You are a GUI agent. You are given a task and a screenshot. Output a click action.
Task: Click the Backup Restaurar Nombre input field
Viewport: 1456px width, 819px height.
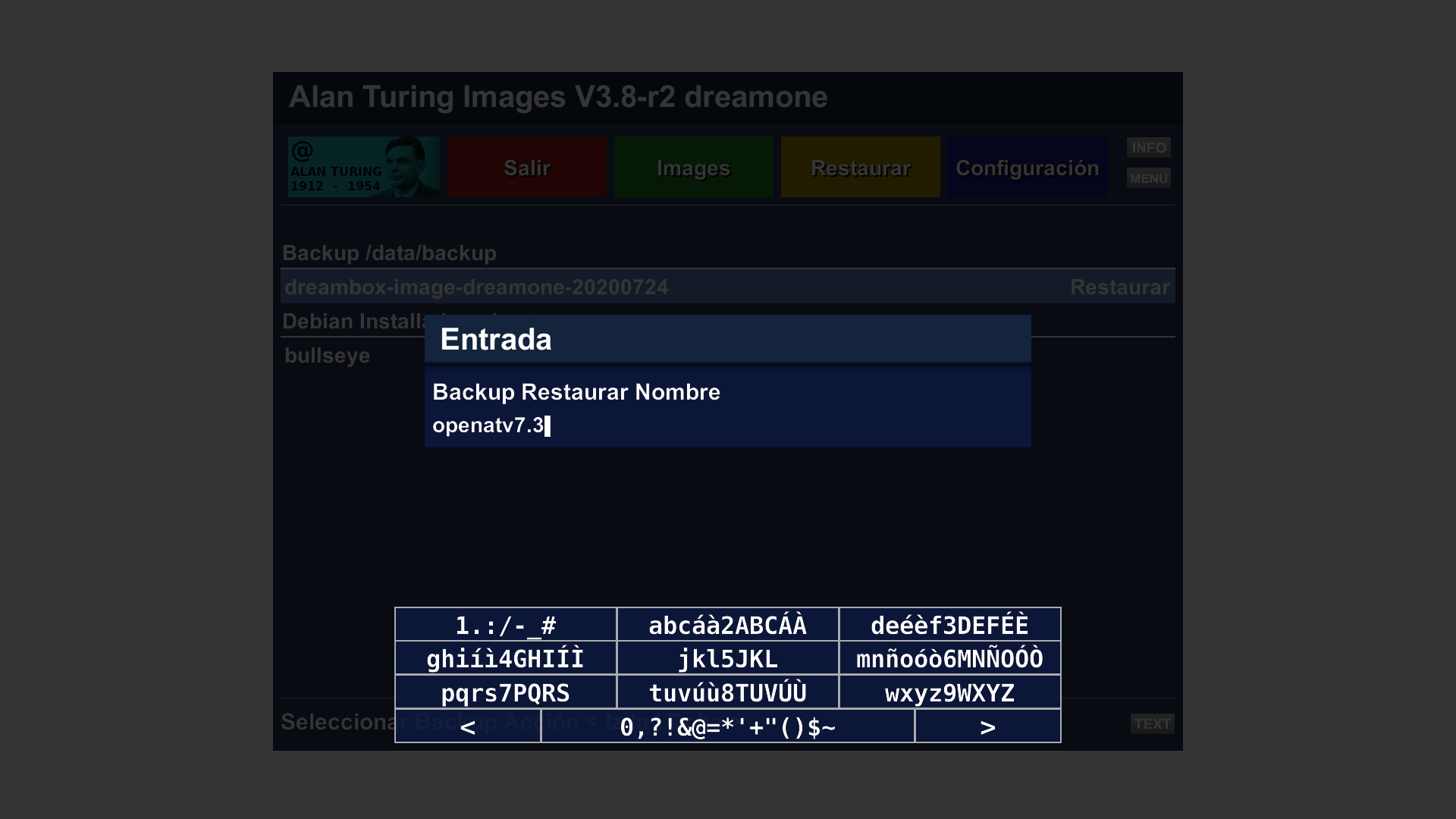(726, 425)
